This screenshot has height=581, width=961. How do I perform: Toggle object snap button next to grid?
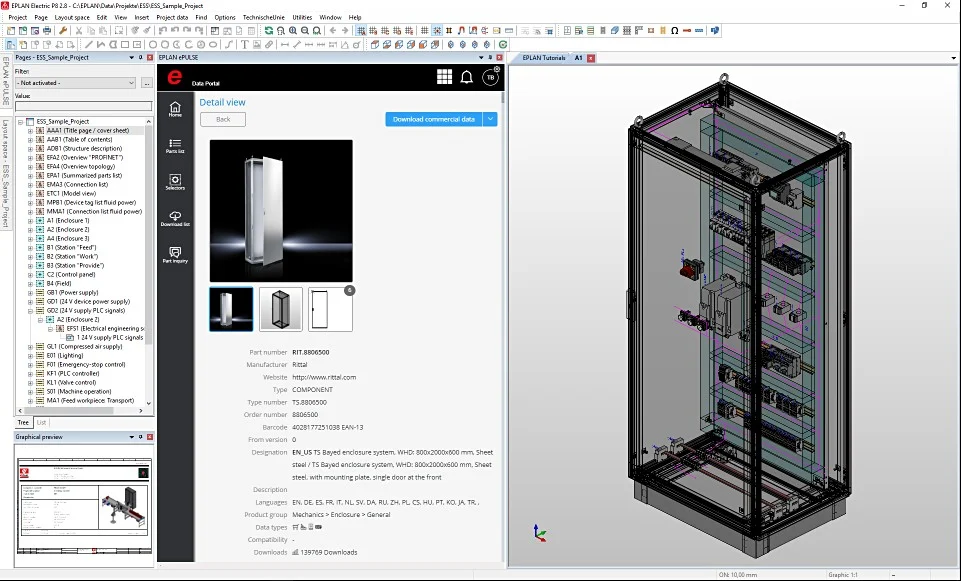click(437, 31)
